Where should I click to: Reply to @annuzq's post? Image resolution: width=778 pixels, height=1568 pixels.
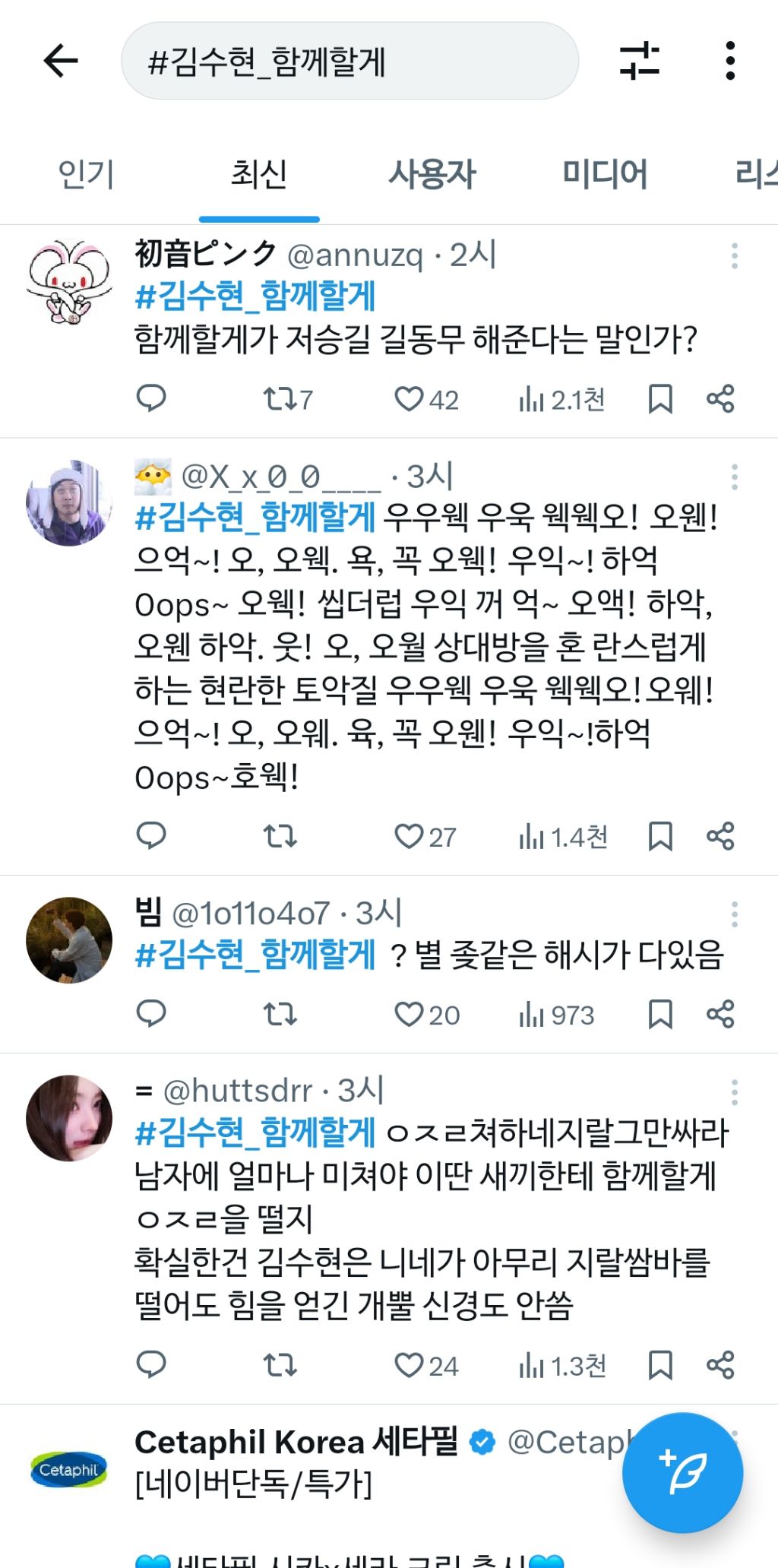(150, 398)
